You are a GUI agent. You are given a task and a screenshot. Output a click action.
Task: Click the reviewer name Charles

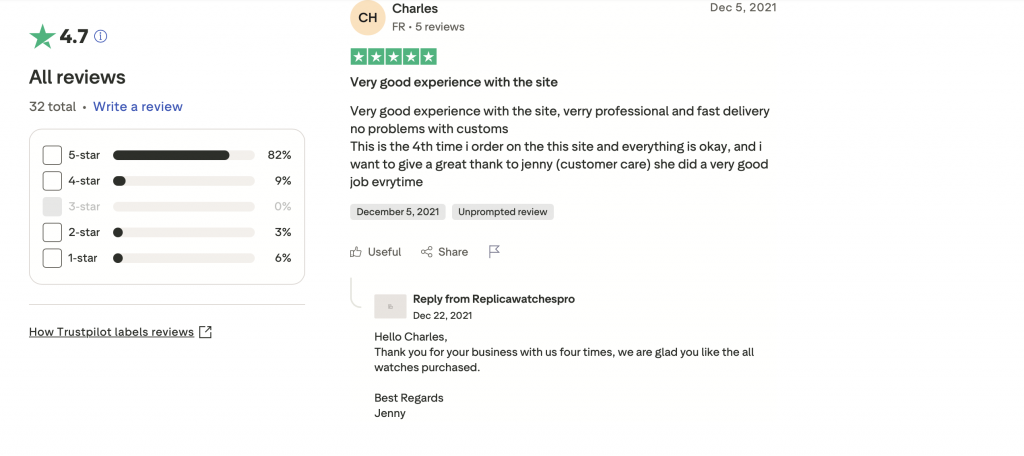click(x=415, y=9)
